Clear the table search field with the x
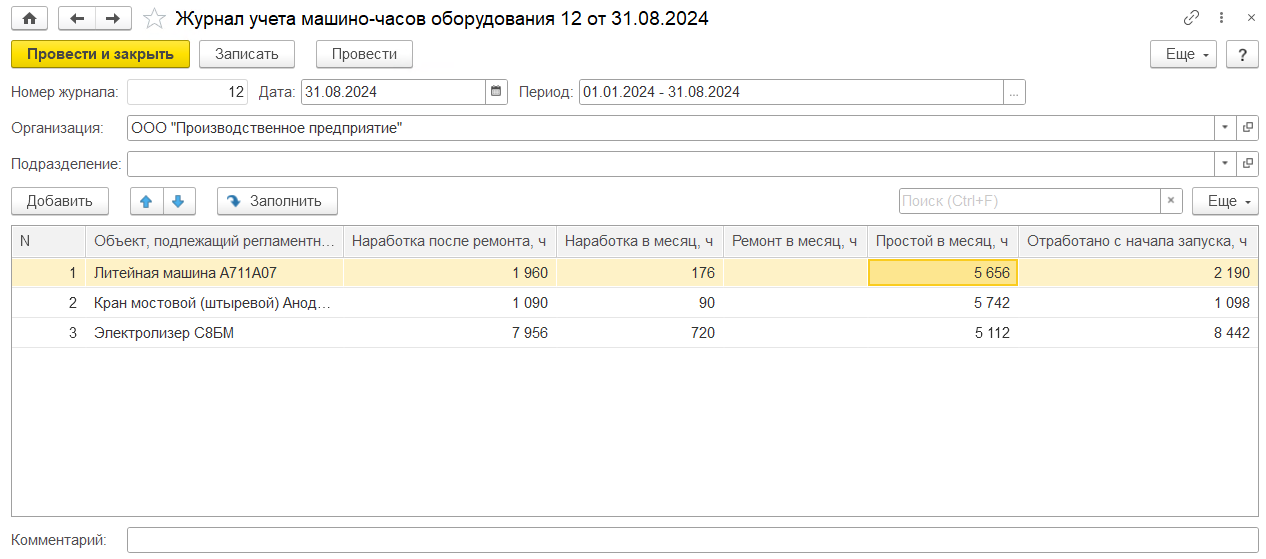 point(1170,201)
